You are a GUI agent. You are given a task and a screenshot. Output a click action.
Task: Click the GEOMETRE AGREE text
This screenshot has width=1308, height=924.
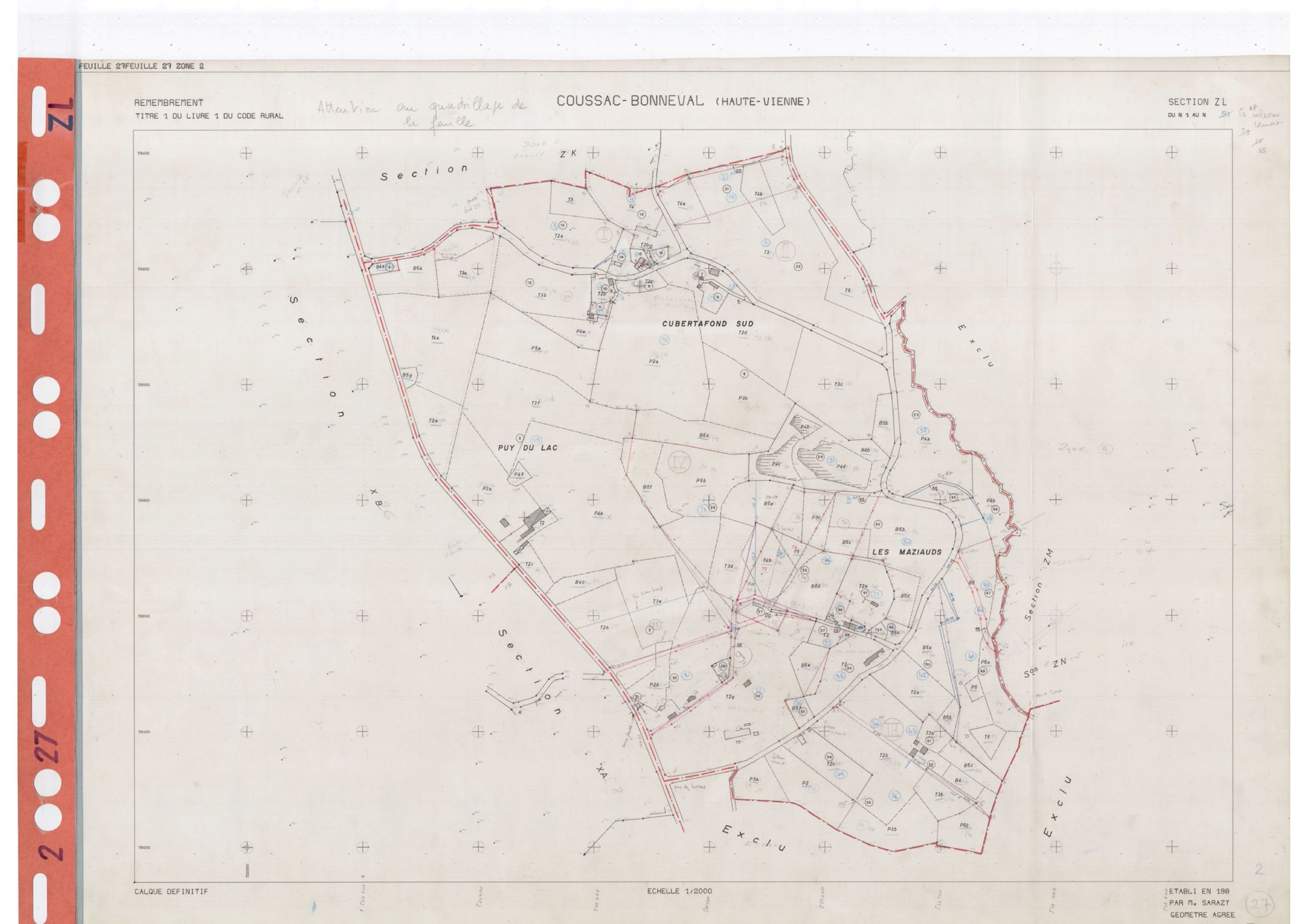coord(1202,914)
